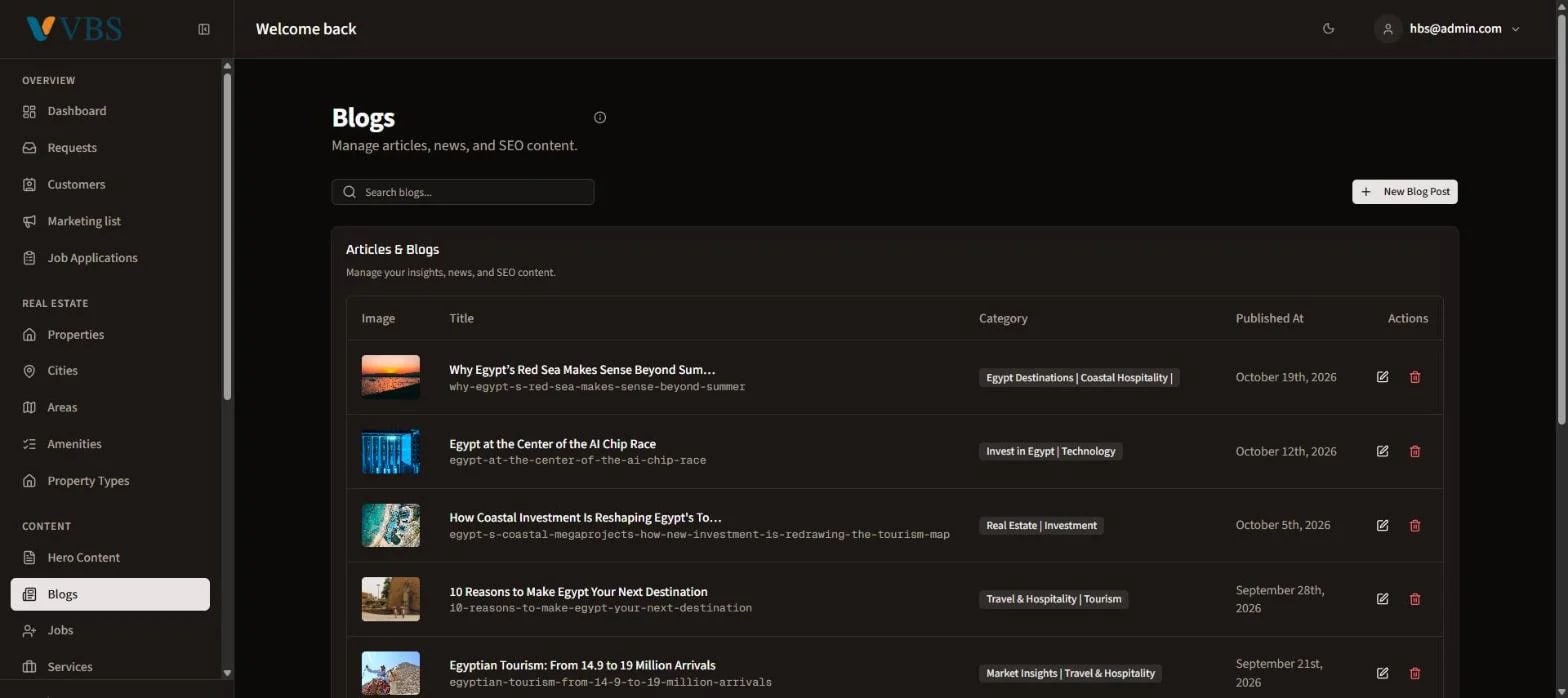Collapse the sidebar using the panel icon
Image resolution: width=1568 pixels, height=698 pixels.
(204, 29)
